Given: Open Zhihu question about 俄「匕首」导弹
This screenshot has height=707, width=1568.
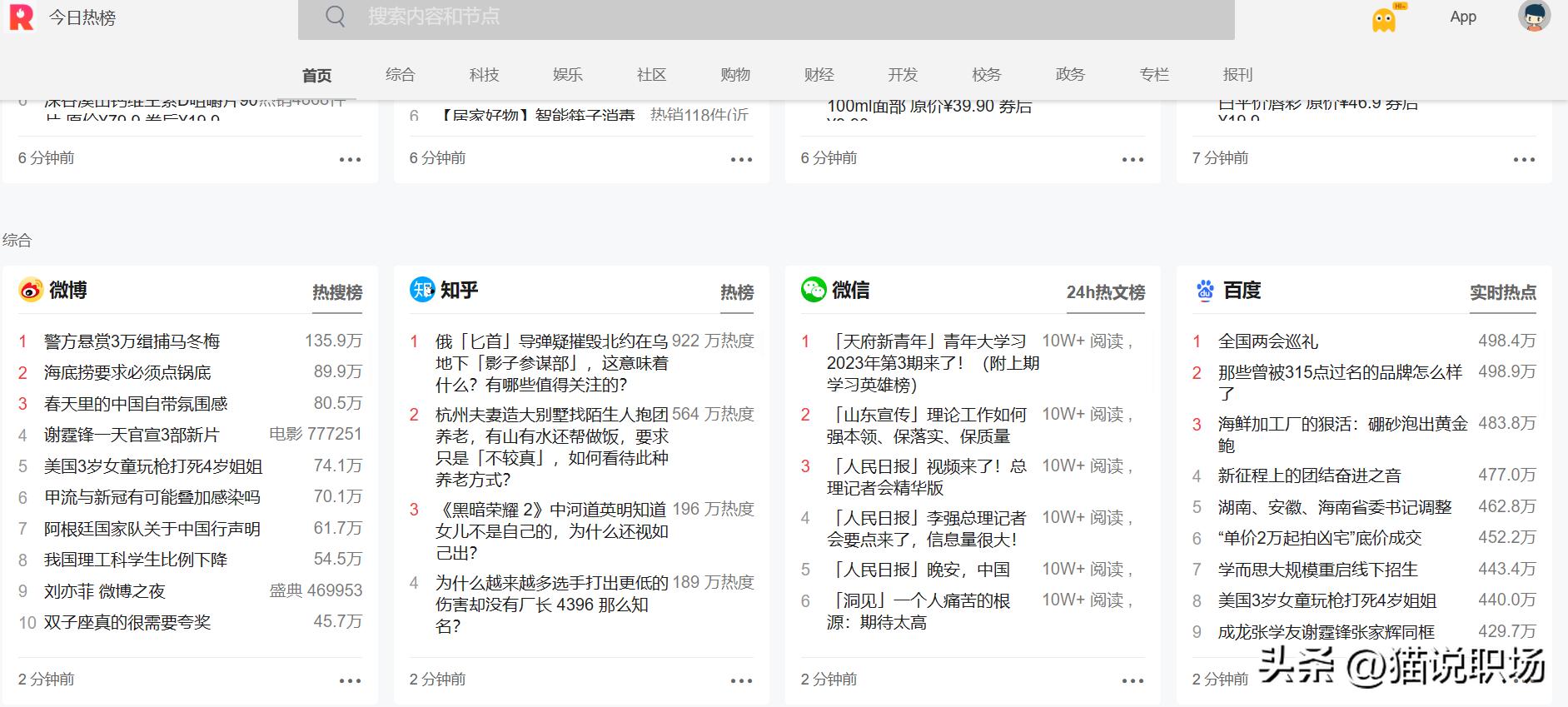Looking at the screenshot, I should tap(551, 363).
